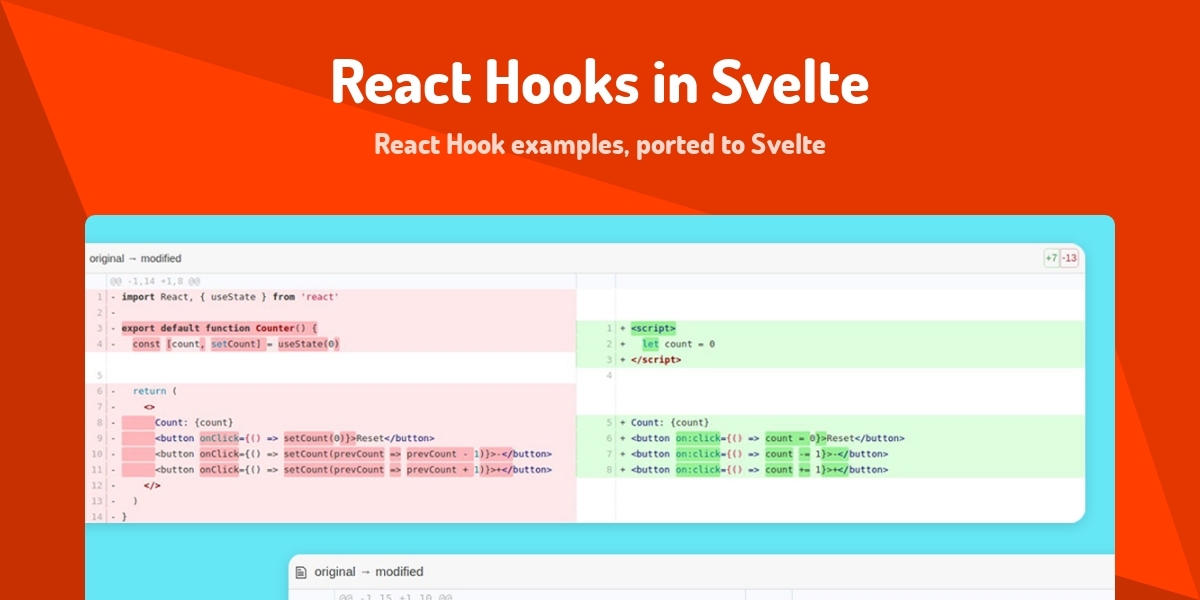Click the removed useState import line
1200x600 pixels.
[230, 296]
